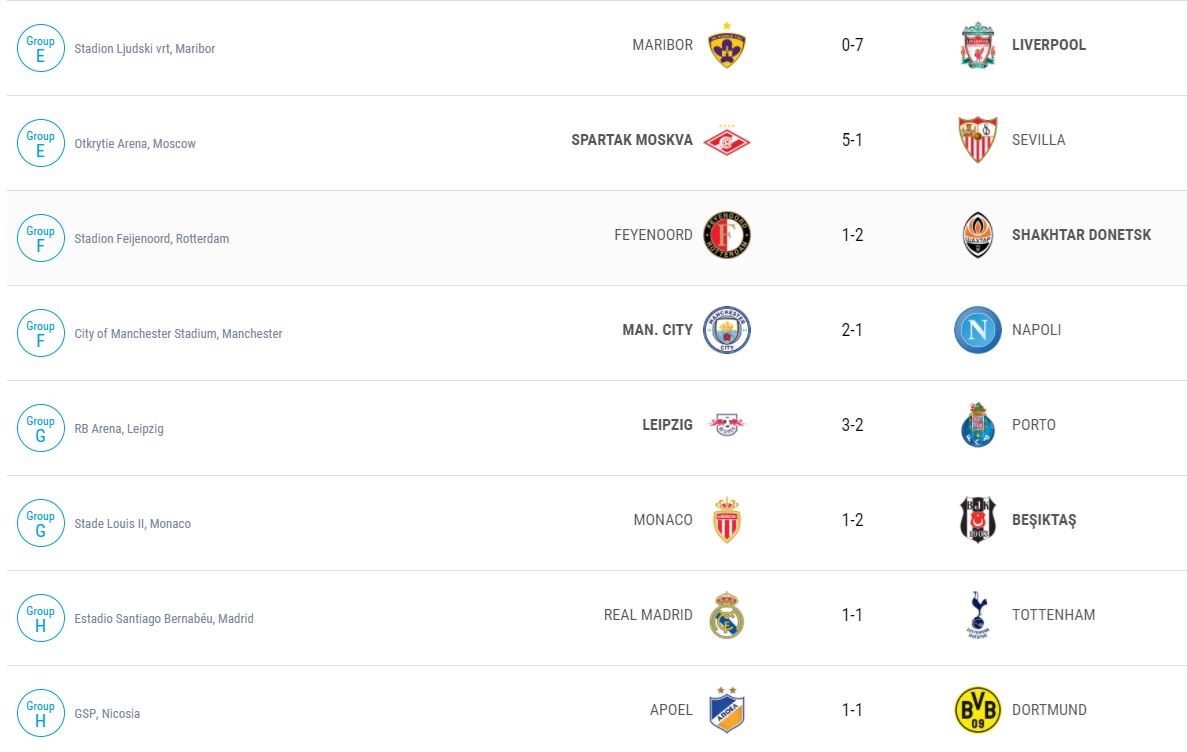Click the City of Manchester Stadium venue text

pos(178,334)
